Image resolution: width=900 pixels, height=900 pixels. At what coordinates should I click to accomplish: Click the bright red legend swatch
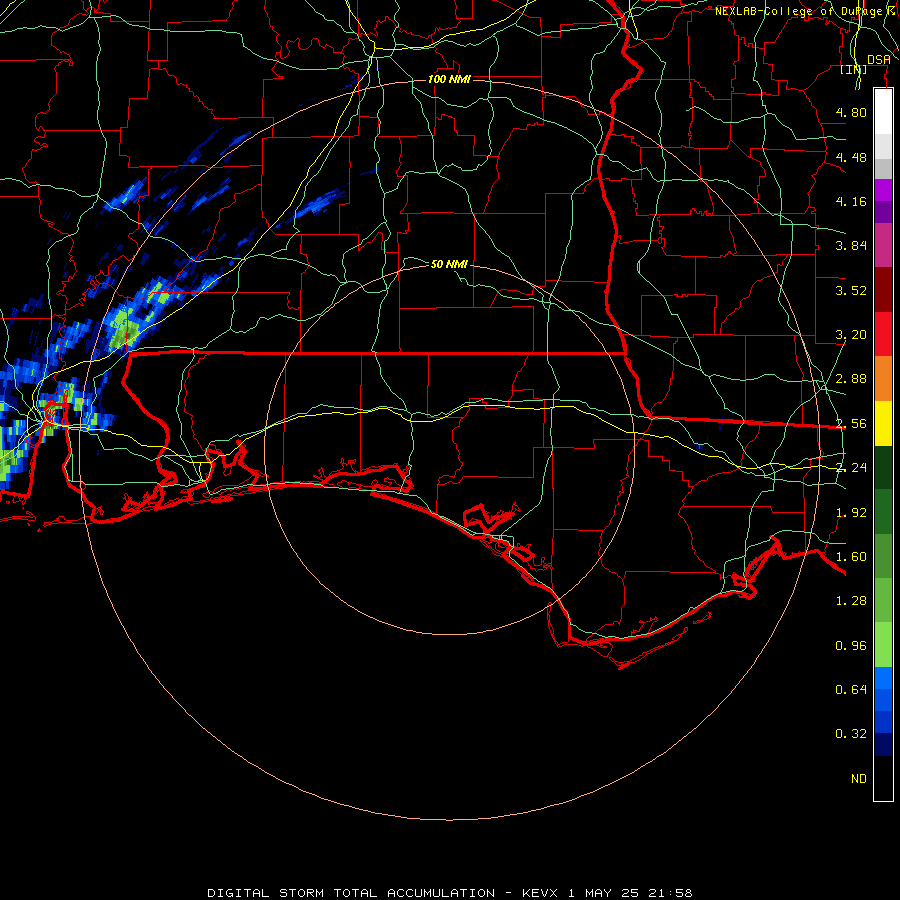tap(883, 334)
